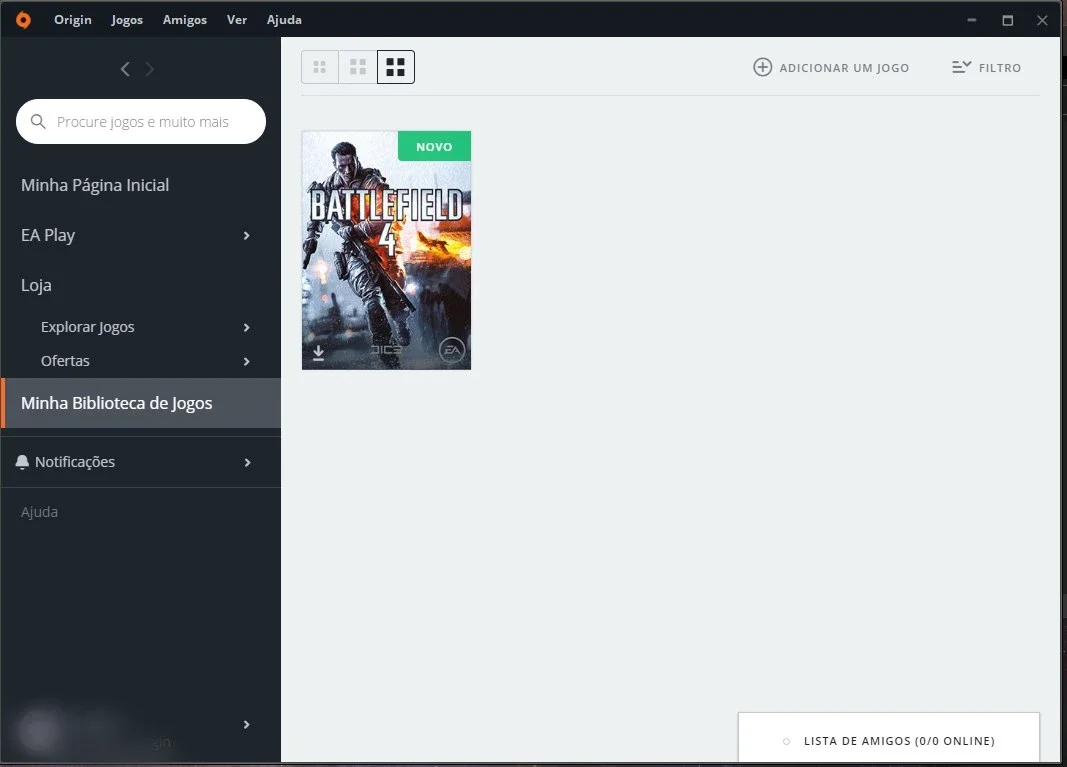Screen dimensions: 1067x767
Task: Open the Ajuda menu in menu bar
Action: (284, 20)
